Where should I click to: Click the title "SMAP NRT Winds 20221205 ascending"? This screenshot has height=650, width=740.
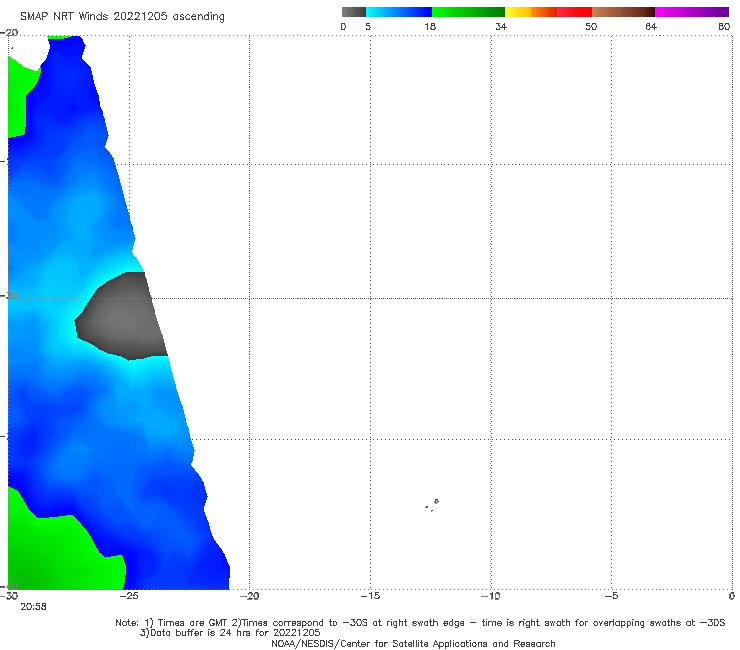pyautogui.click(x=122, y=17)
